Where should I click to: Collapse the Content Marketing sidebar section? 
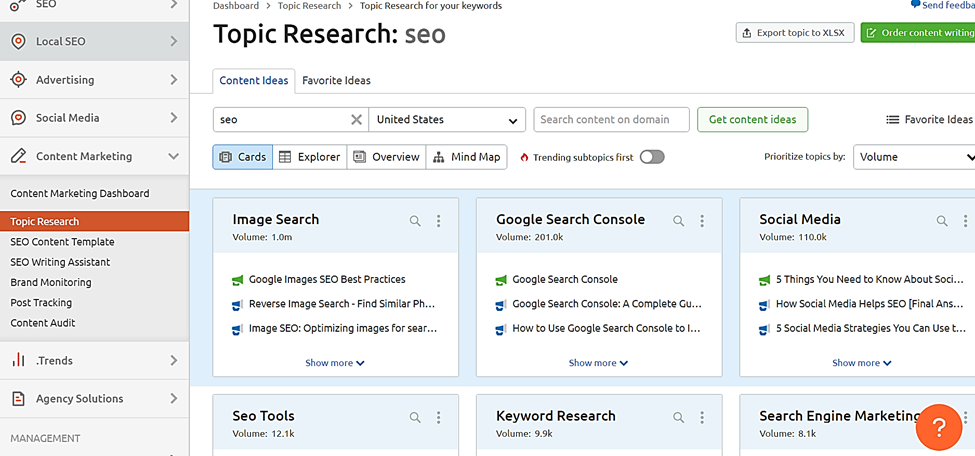pos(173,156)
